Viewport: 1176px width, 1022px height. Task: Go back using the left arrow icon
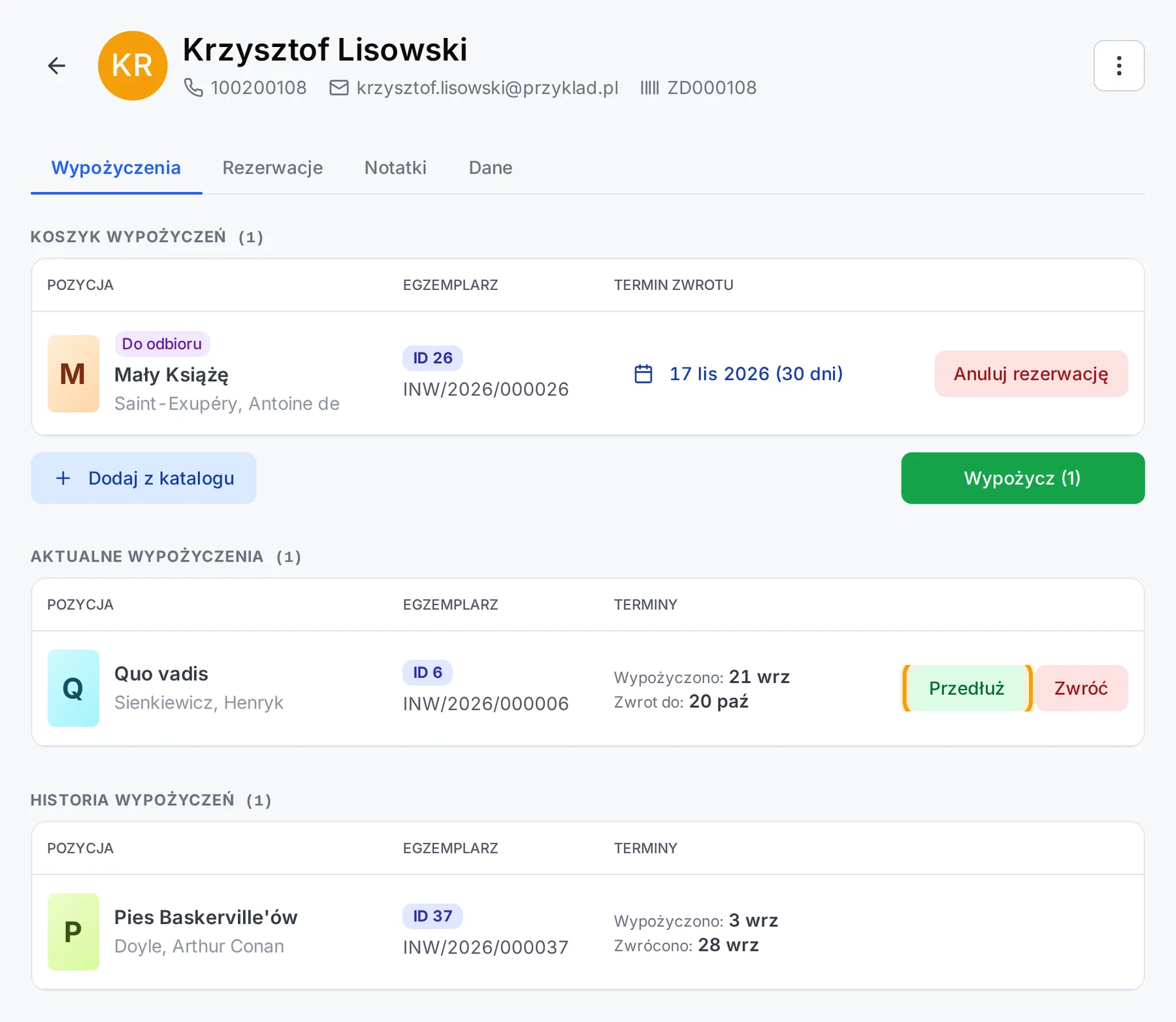[x=57, y=65]
